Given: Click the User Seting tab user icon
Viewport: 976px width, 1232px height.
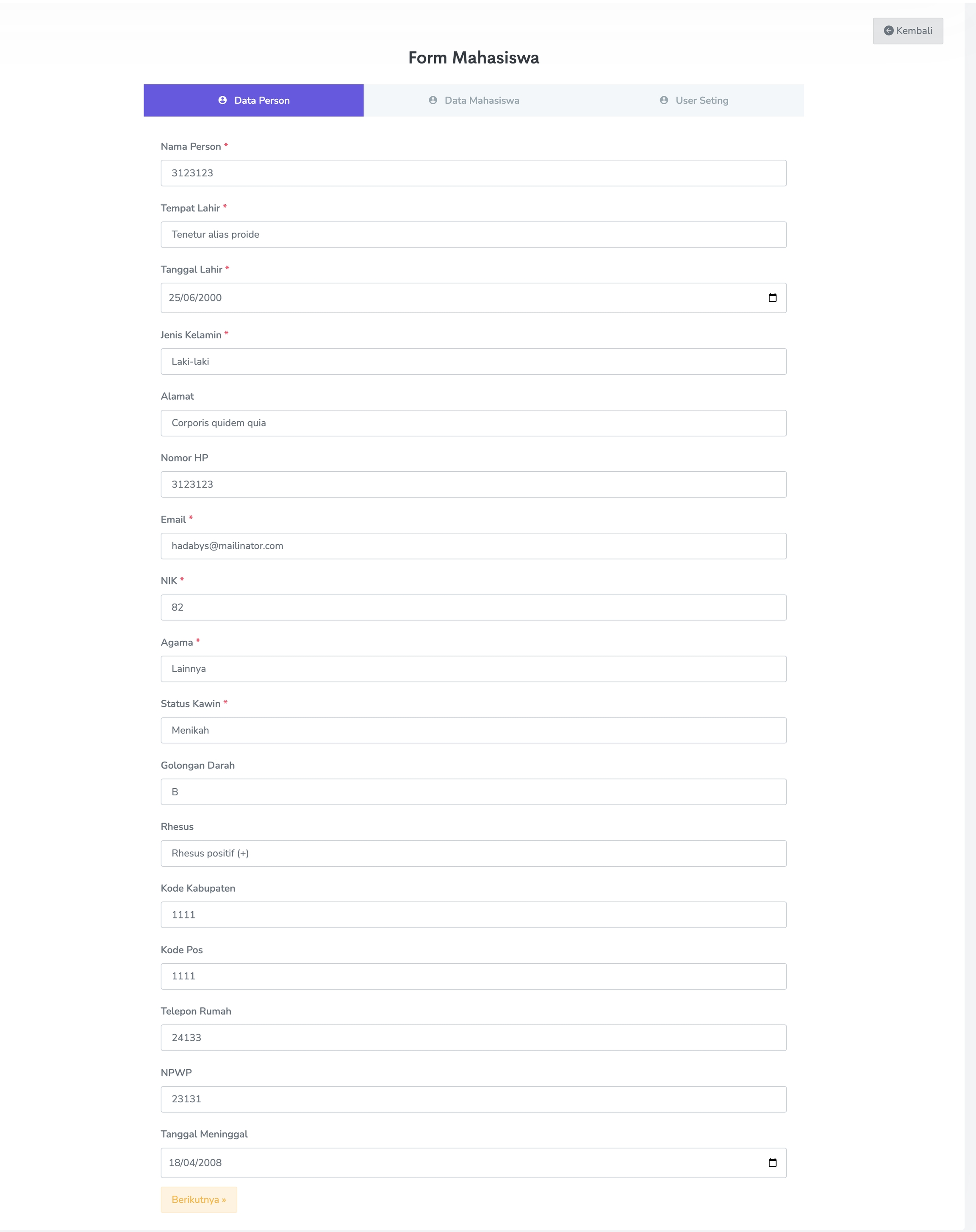Looking at the screenshot, I should (664, 100).
